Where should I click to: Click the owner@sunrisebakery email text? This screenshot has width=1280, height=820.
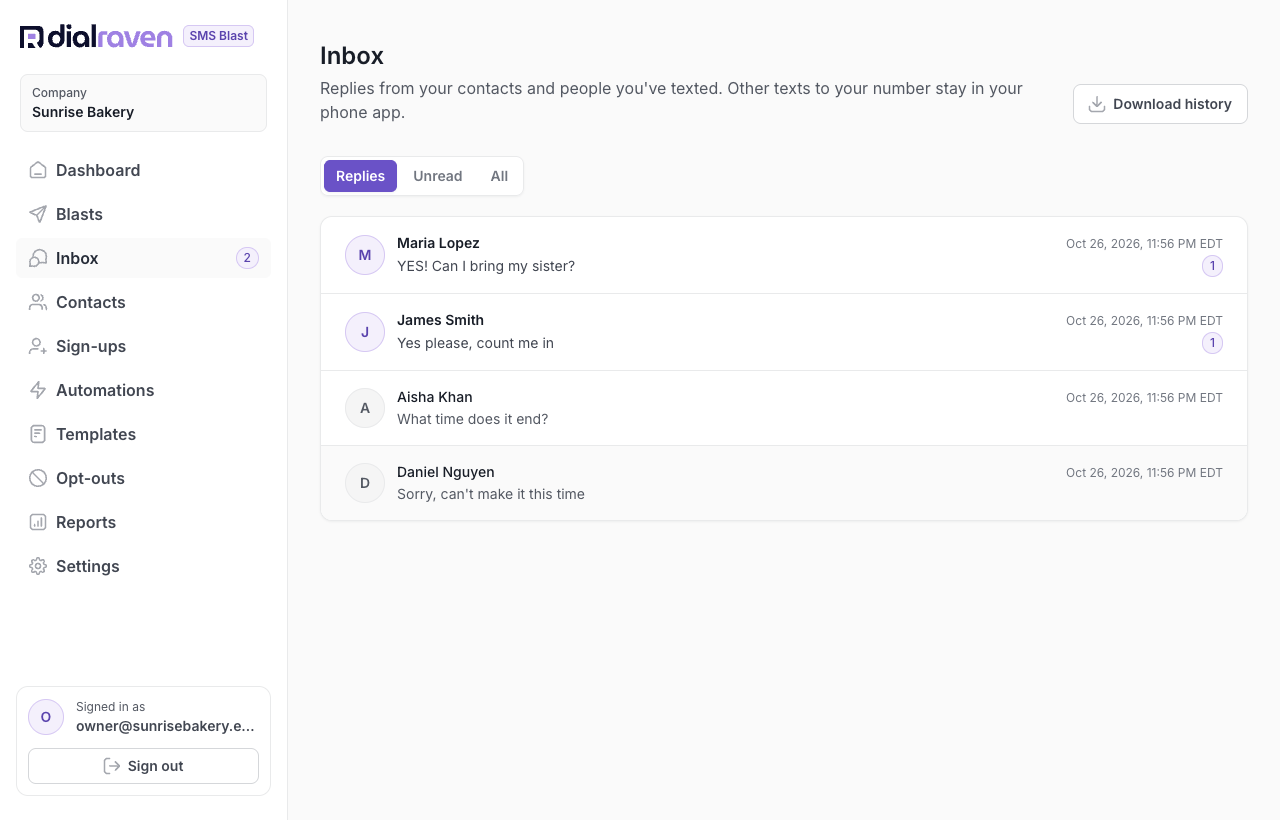[x=165, y=726]
